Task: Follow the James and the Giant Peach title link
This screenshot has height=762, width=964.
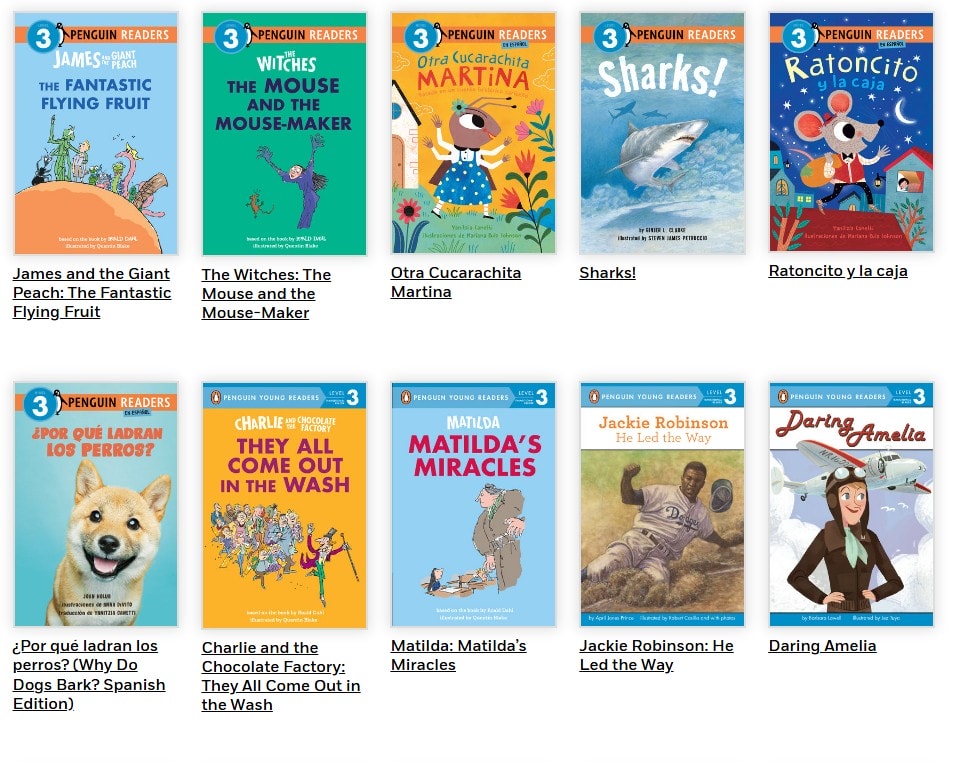Action: [x=92, y=293]
